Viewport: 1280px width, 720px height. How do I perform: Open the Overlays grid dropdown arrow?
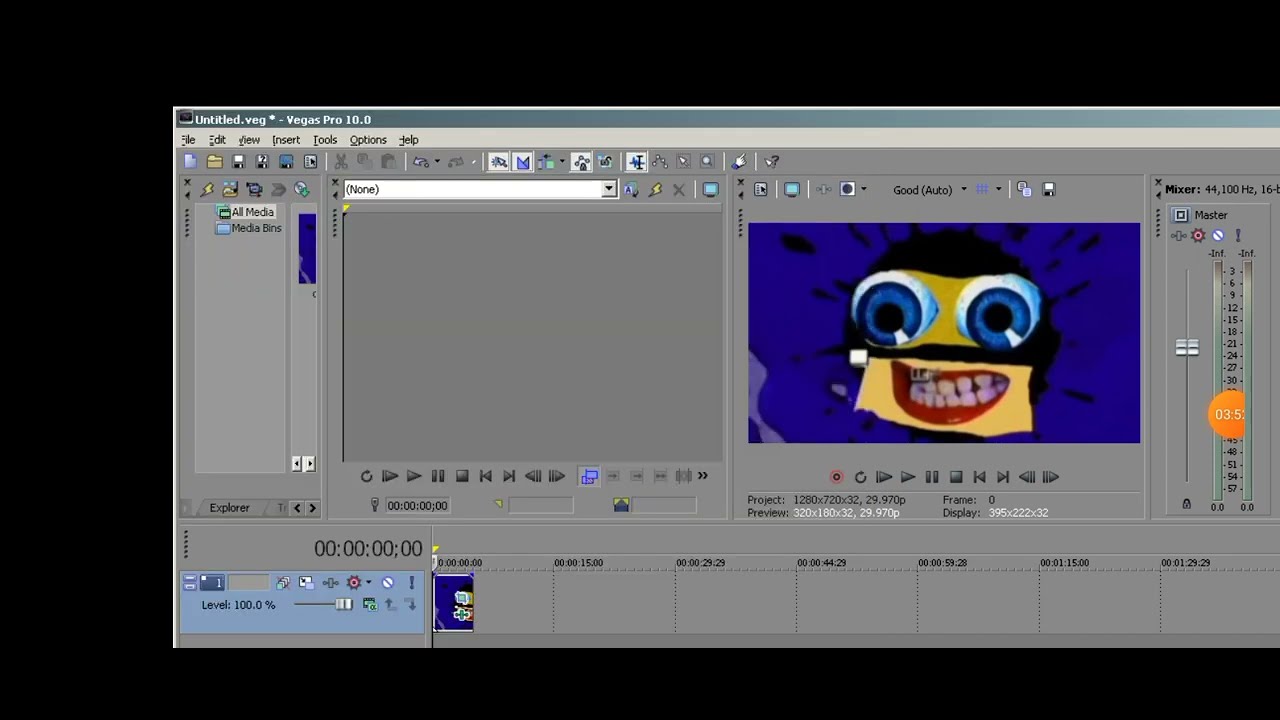point(998,189)
